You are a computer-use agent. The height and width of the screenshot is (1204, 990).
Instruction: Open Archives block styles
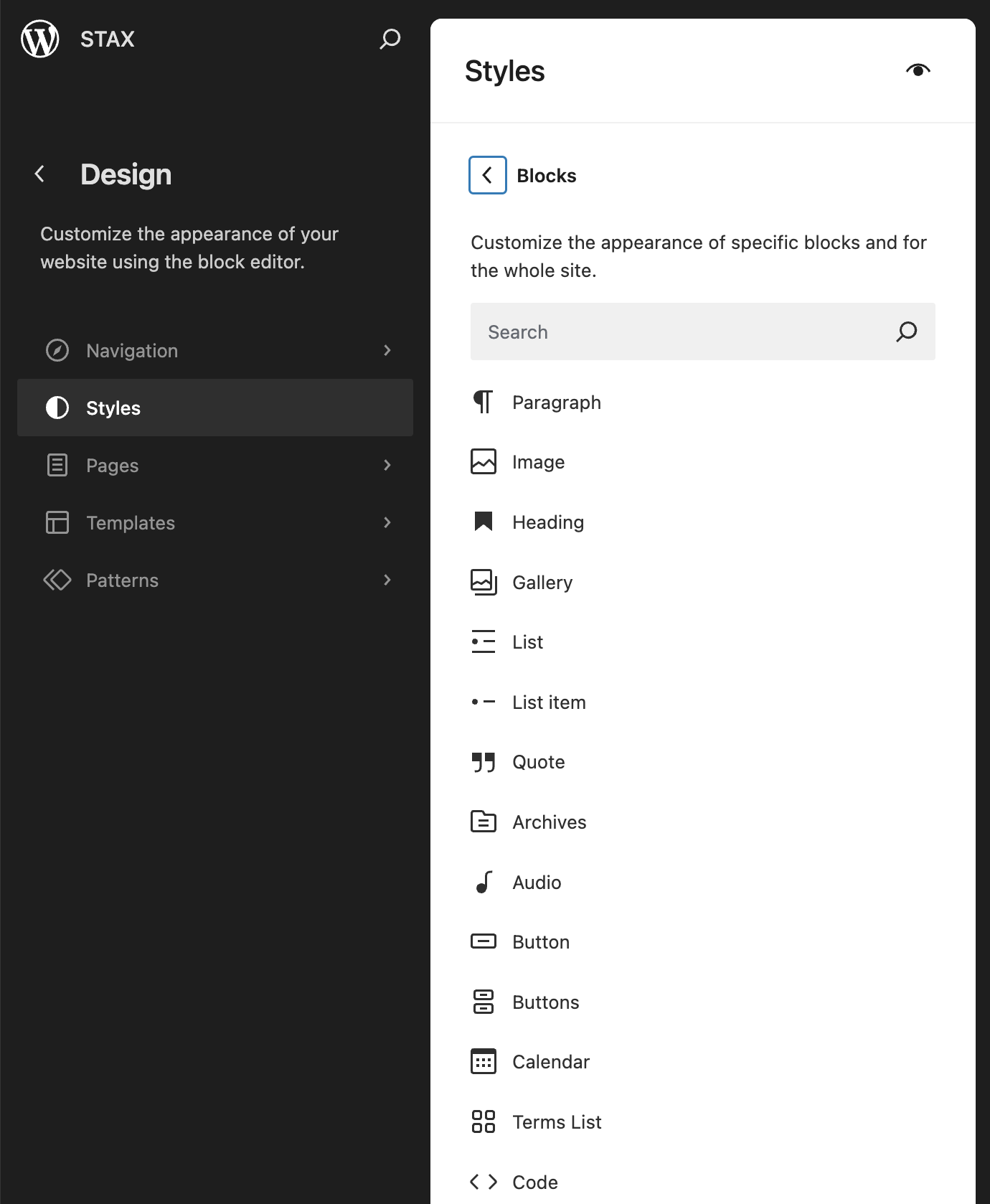[703, 822]
